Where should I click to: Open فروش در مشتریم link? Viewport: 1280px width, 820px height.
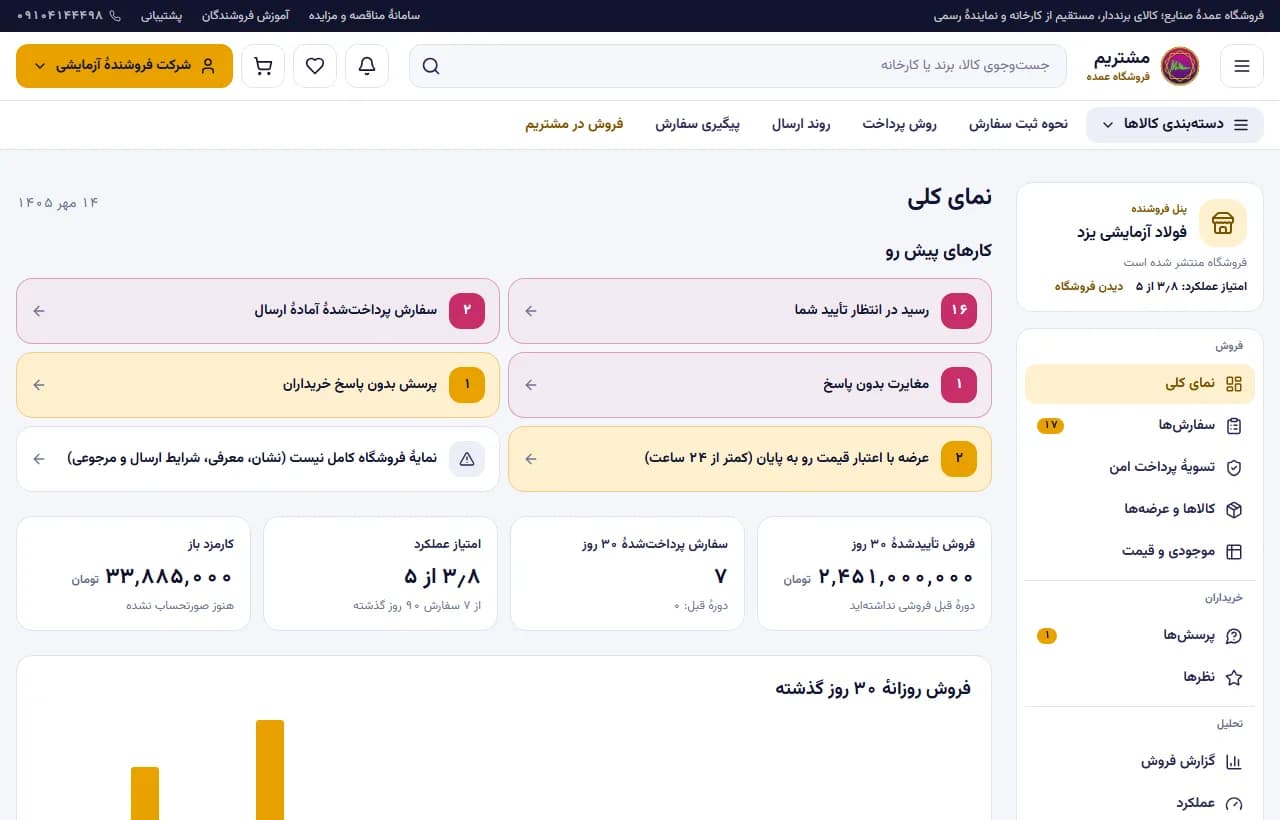point(574,125)
